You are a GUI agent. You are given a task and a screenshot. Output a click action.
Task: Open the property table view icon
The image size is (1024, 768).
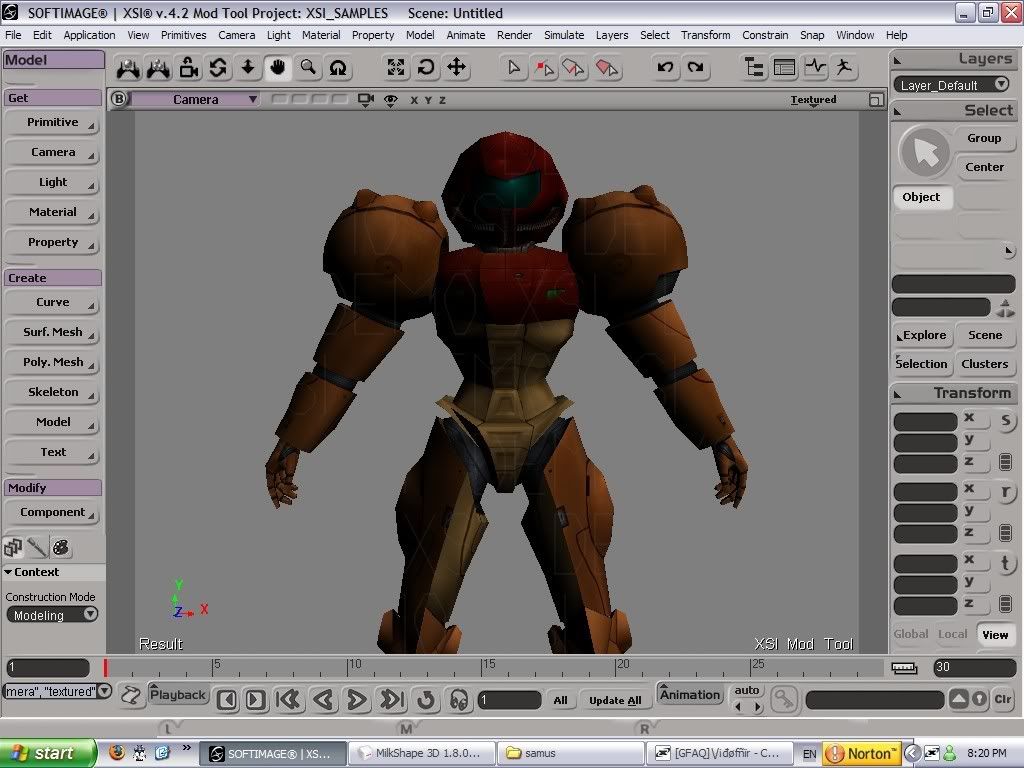[x=784, y=67]
